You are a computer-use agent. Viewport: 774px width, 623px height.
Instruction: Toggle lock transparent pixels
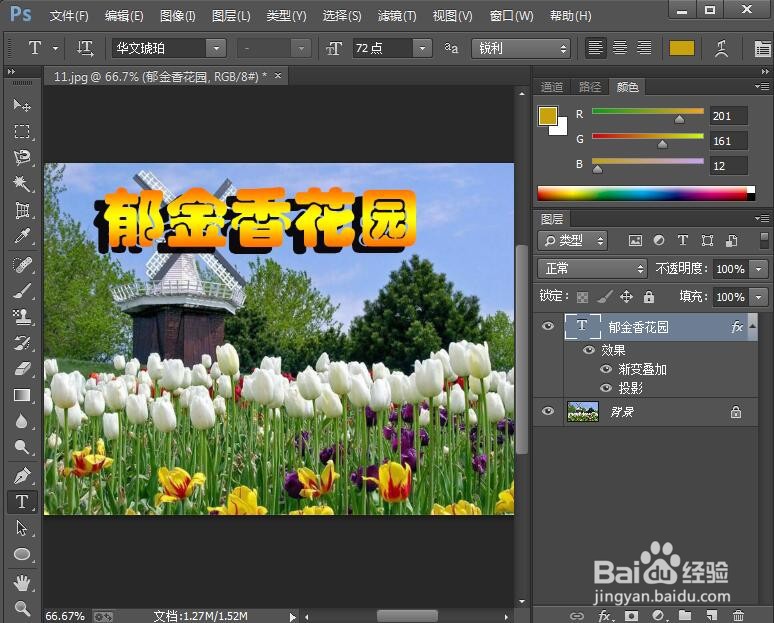click(x=582, y=297)
